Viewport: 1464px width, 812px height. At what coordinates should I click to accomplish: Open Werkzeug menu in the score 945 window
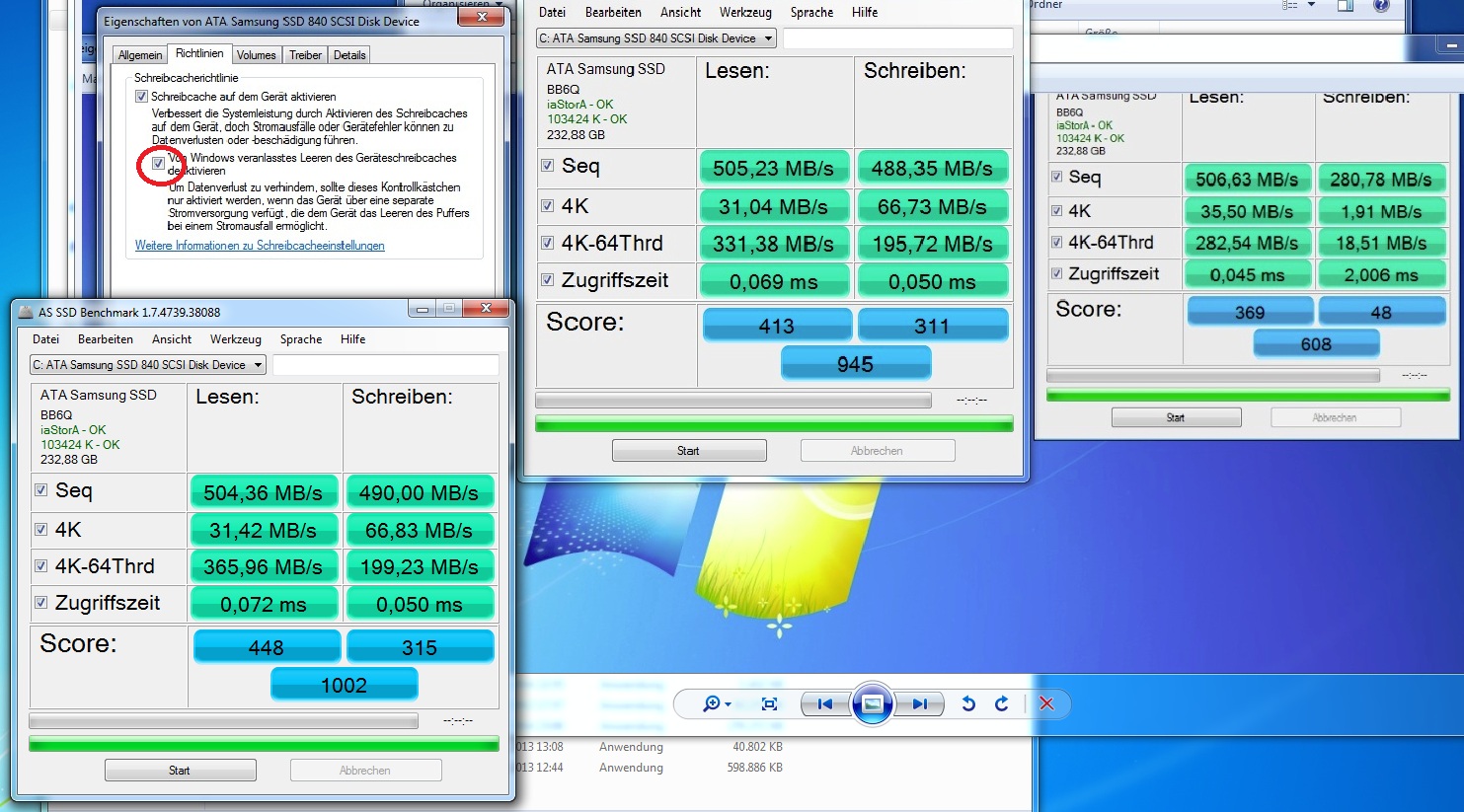coord(745,12)
